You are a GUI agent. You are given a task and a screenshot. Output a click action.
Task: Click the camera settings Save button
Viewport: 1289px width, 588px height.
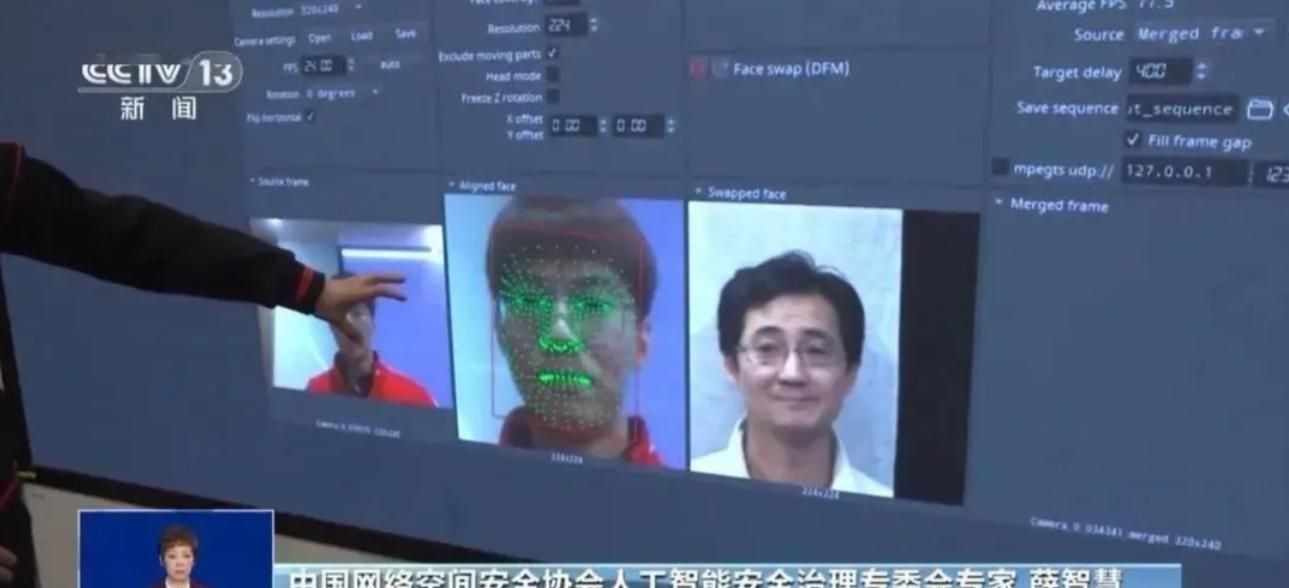[405, 33]
